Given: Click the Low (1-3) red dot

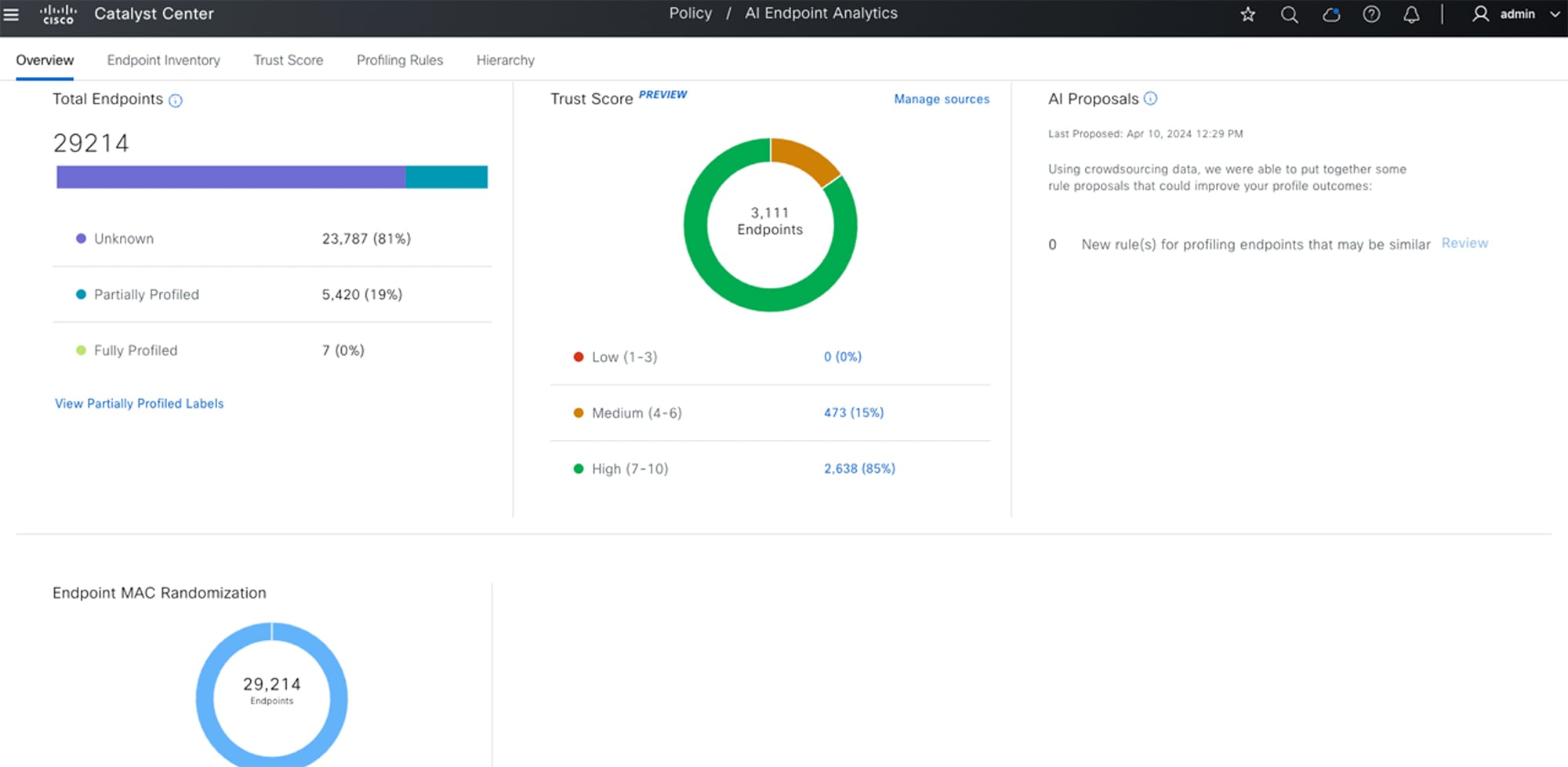Looking at the screenshot, I should click(x=579, y=357).
